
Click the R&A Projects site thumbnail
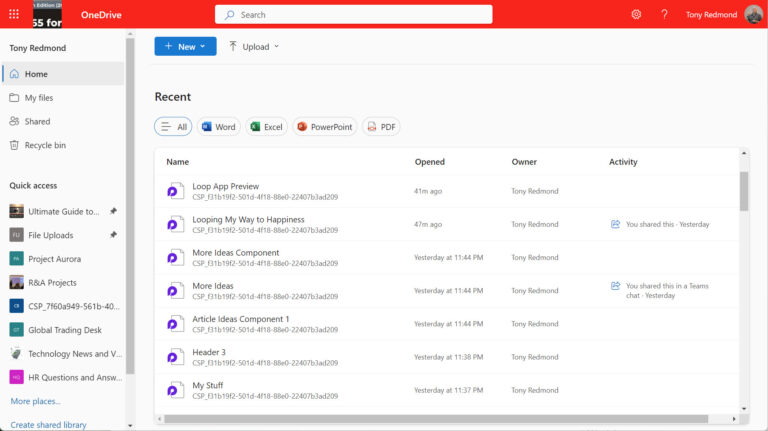16,282
